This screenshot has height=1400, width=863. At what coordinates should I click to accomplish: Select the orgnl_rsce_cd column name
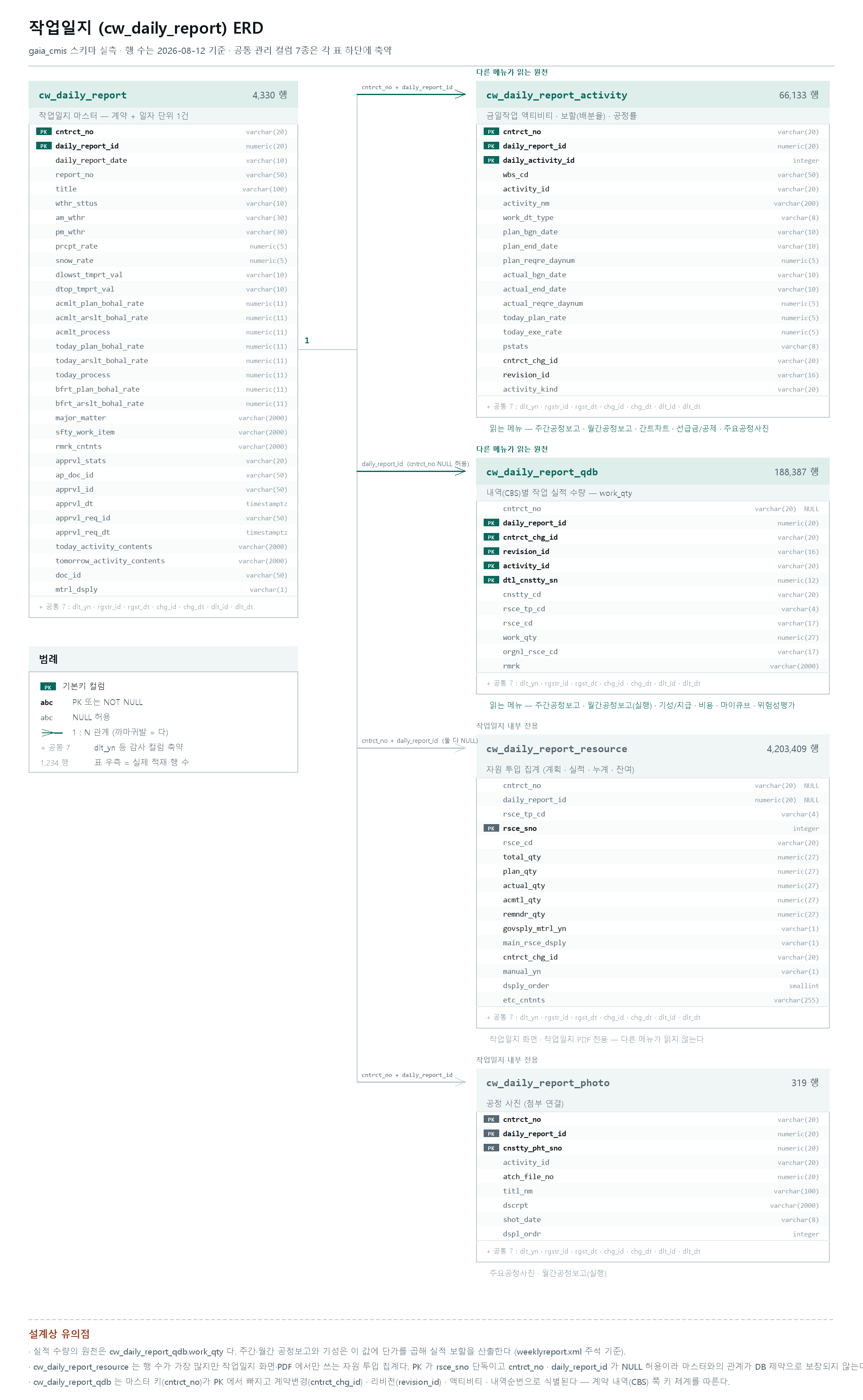pos(530,651)
